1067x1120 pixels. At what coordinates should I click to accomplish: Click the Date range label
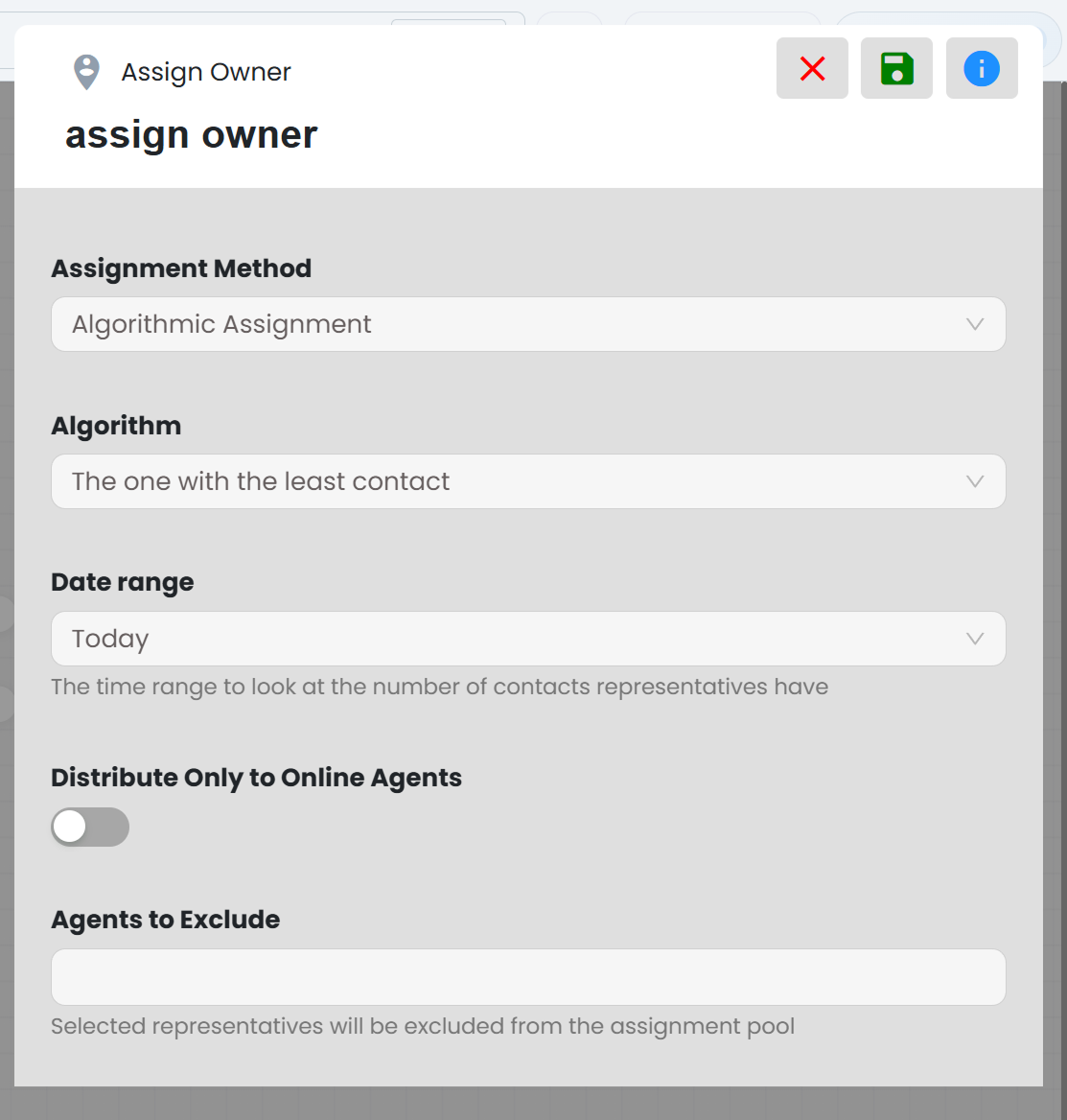click(122, 582)
